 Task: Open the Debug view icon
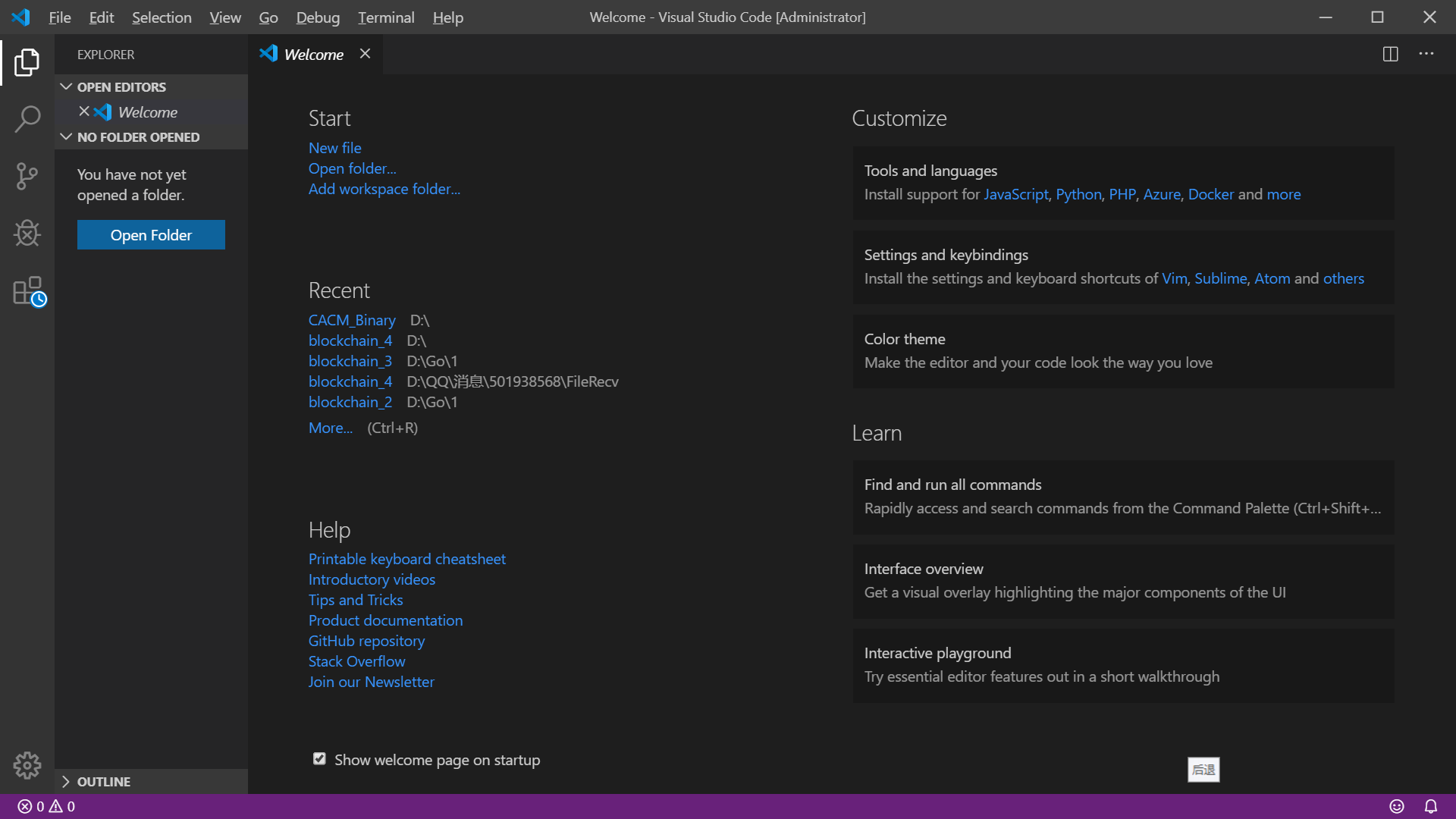pos(27,234)
